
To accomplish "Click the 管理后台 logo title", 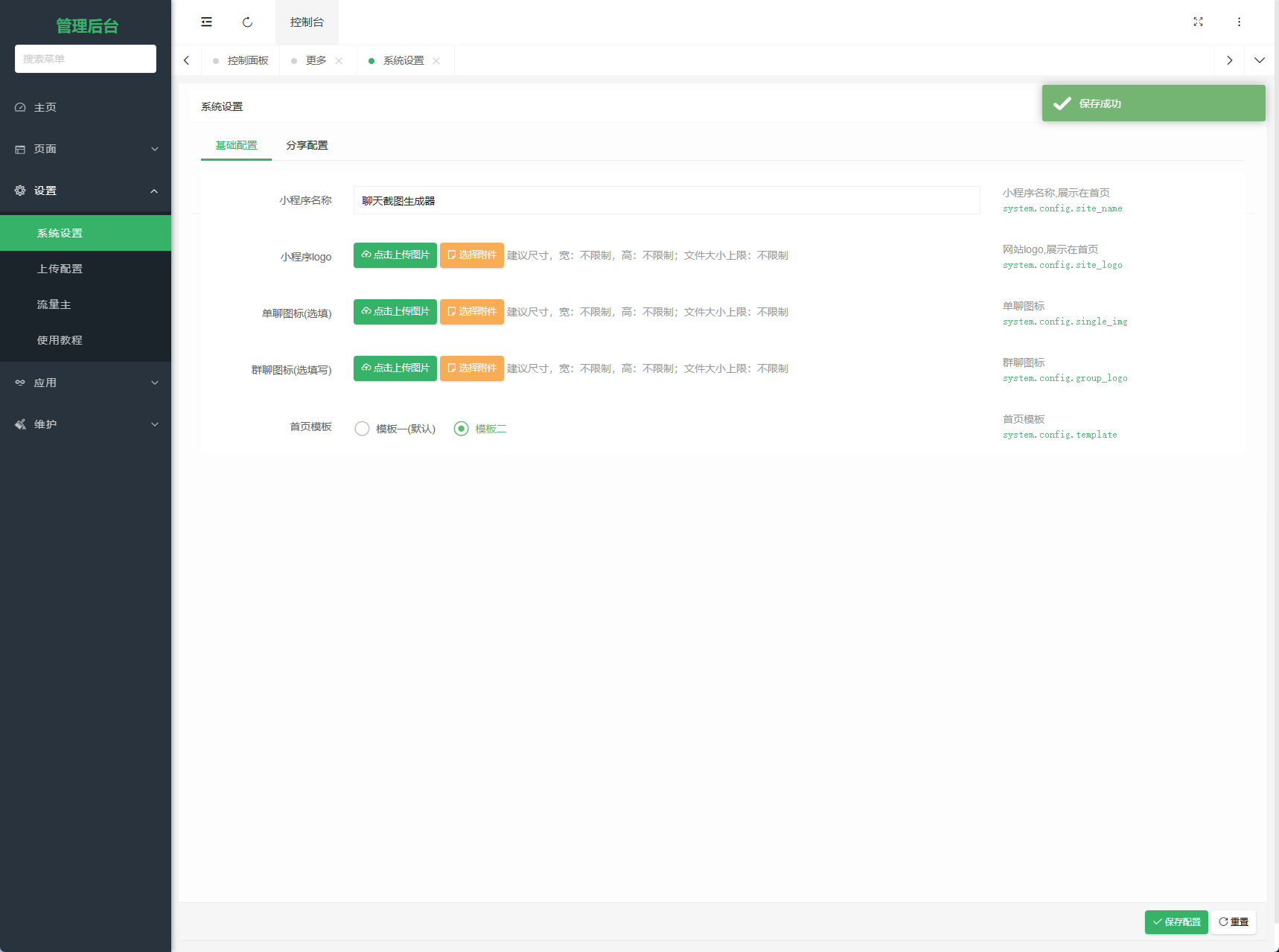I will (87, 26).
